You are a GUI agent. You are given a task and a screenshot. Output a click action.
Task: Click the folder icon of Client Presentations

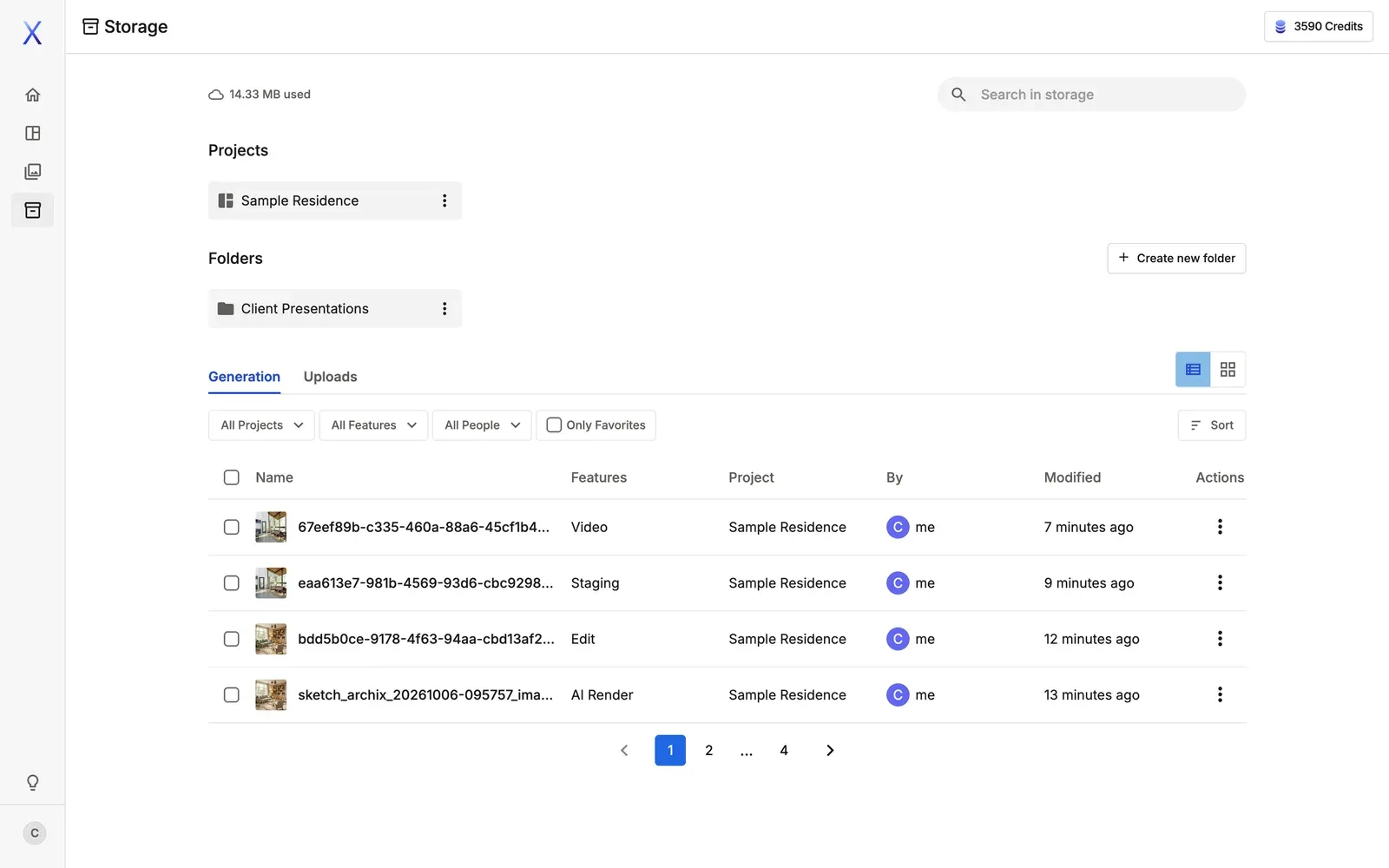pyautogui.click(x=226, y=309)
